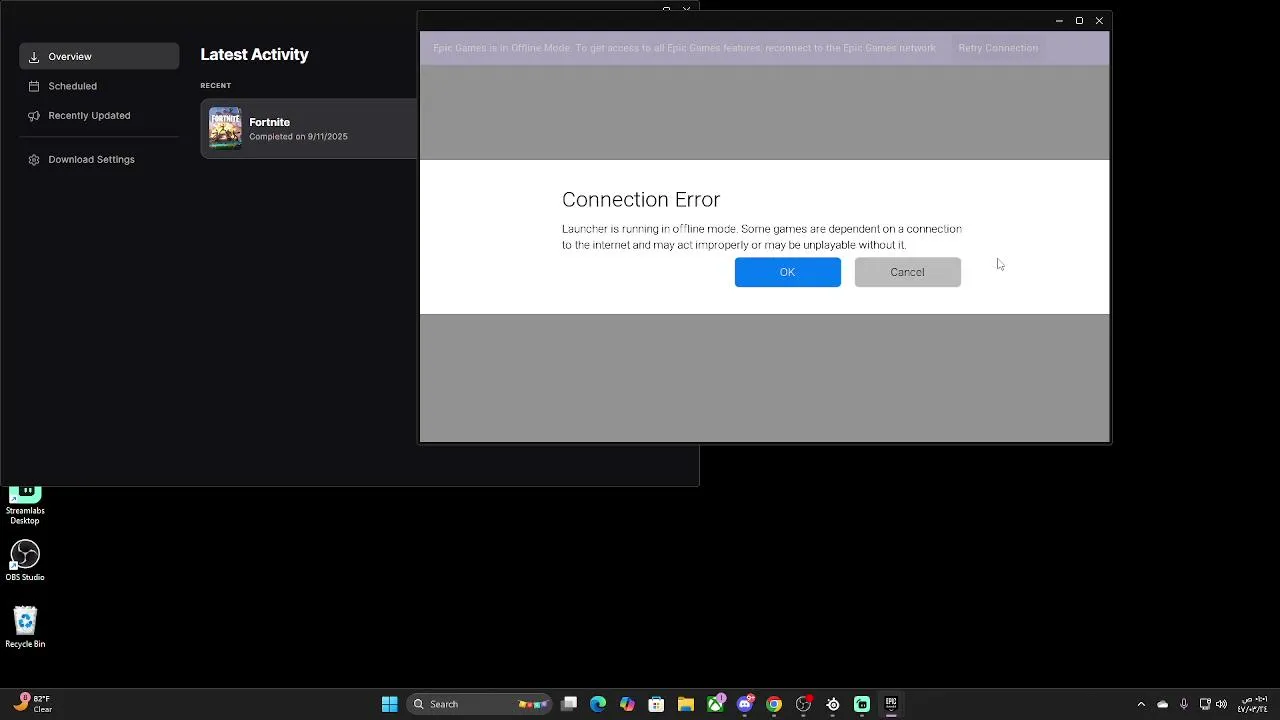Open OBS Studio from the taskbar

[803, 704]
